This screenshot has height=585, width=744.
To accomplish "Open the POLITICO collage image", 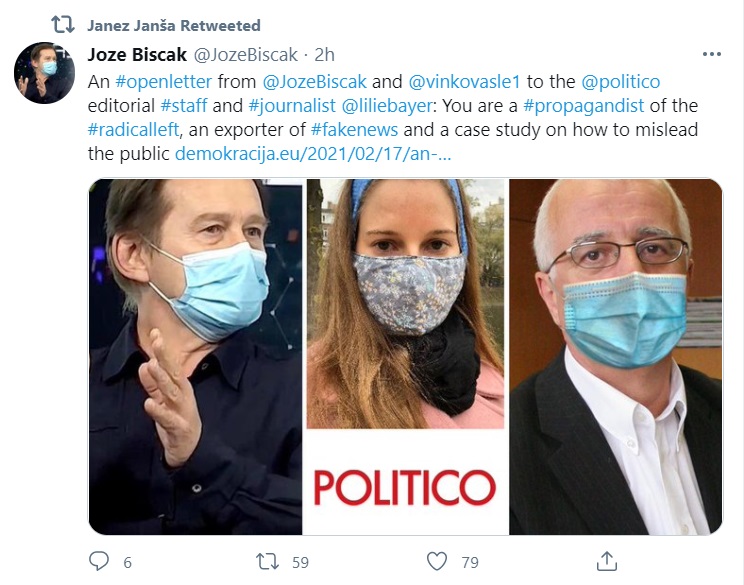I will pyautogui.click(x=405, y=357).
